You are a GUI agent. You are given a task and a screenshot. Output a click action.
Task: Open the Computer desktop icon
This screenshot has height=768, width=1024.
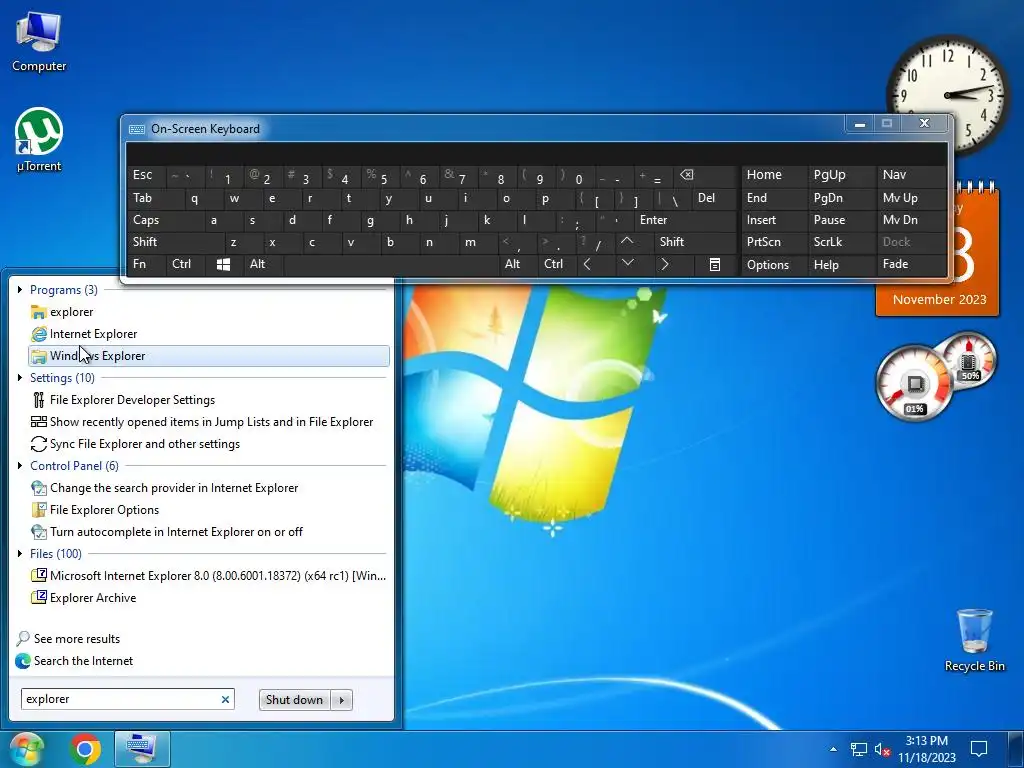pyautogui.click(x=39, y=42)
